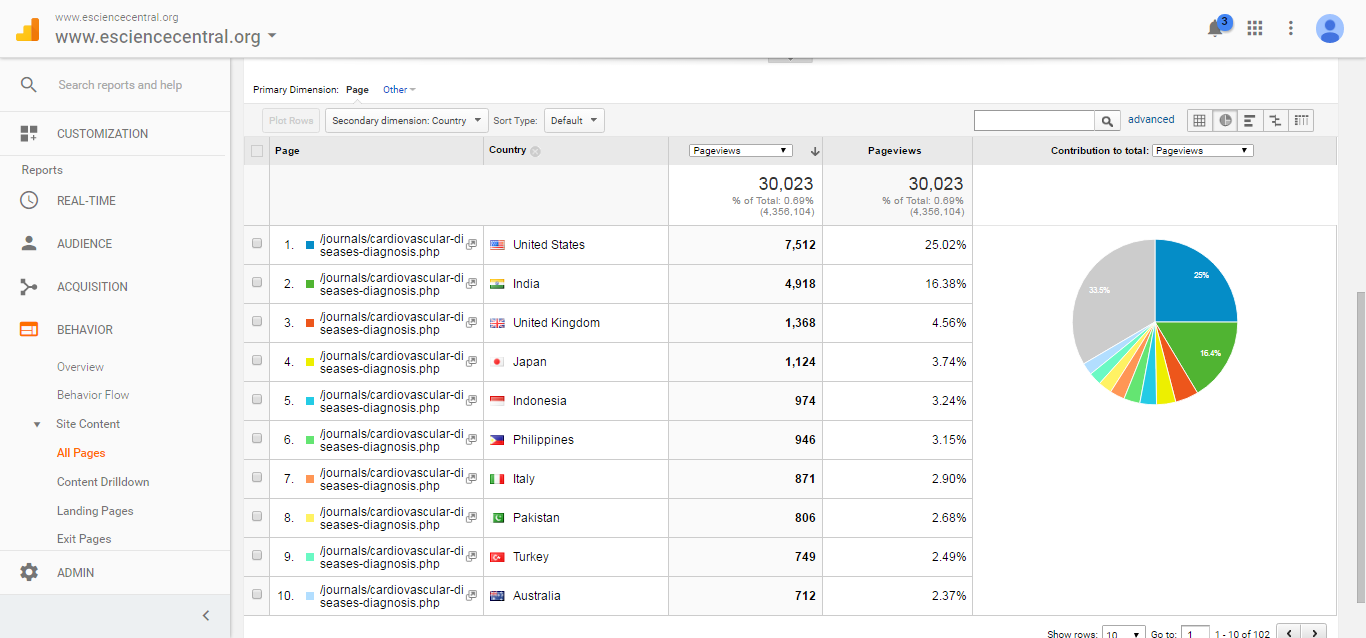Viewport: 1366px width, 638px height.
Task: Click the Google Analytics logo
Action: pyautogui.click(x=27, y=29)
